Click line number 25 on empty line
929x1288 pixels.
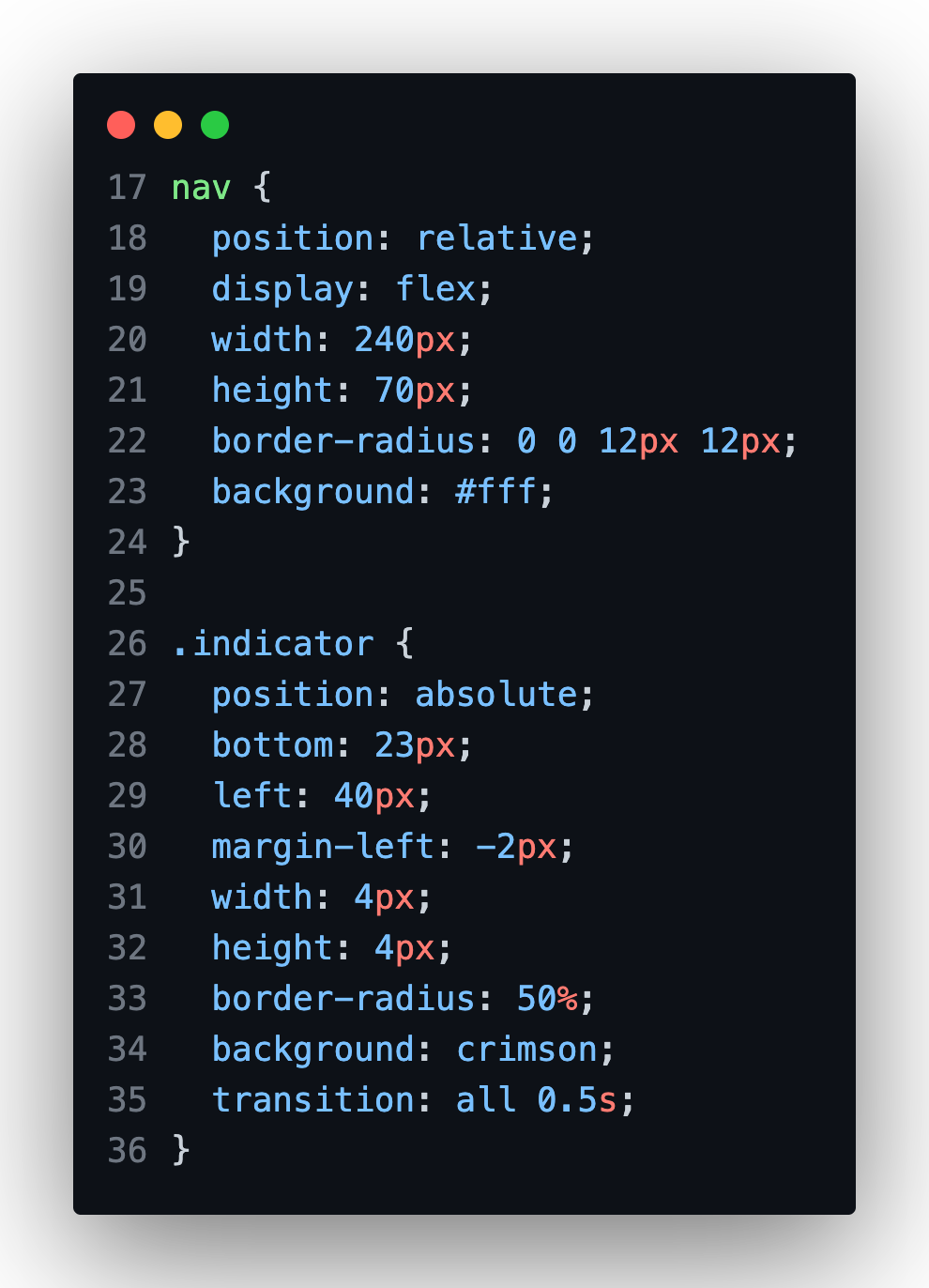point(128,593)
